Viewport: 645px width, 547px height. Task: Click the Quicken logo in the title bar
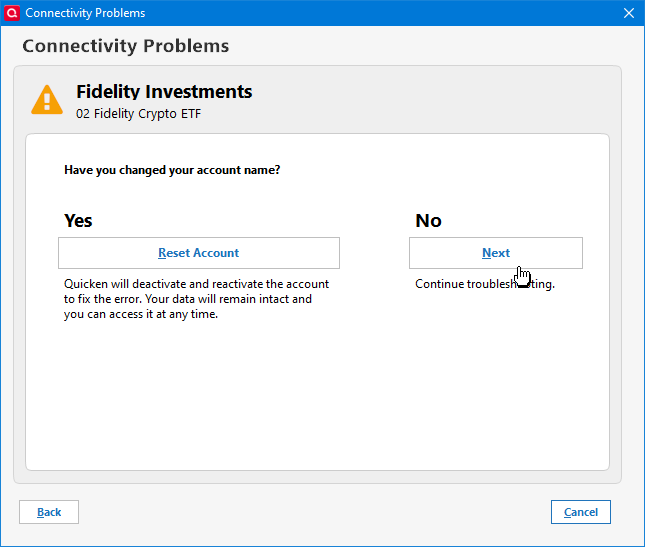(12, 13)
